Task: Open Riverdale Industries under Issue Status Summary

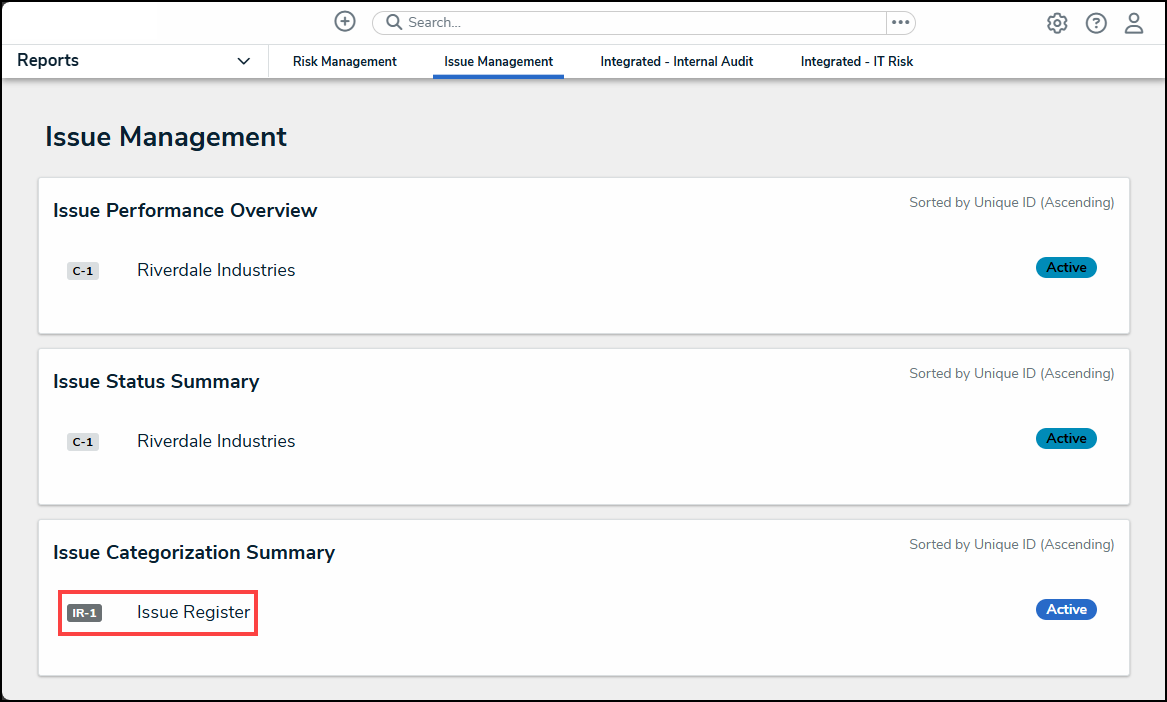Action: coord(216,441)
